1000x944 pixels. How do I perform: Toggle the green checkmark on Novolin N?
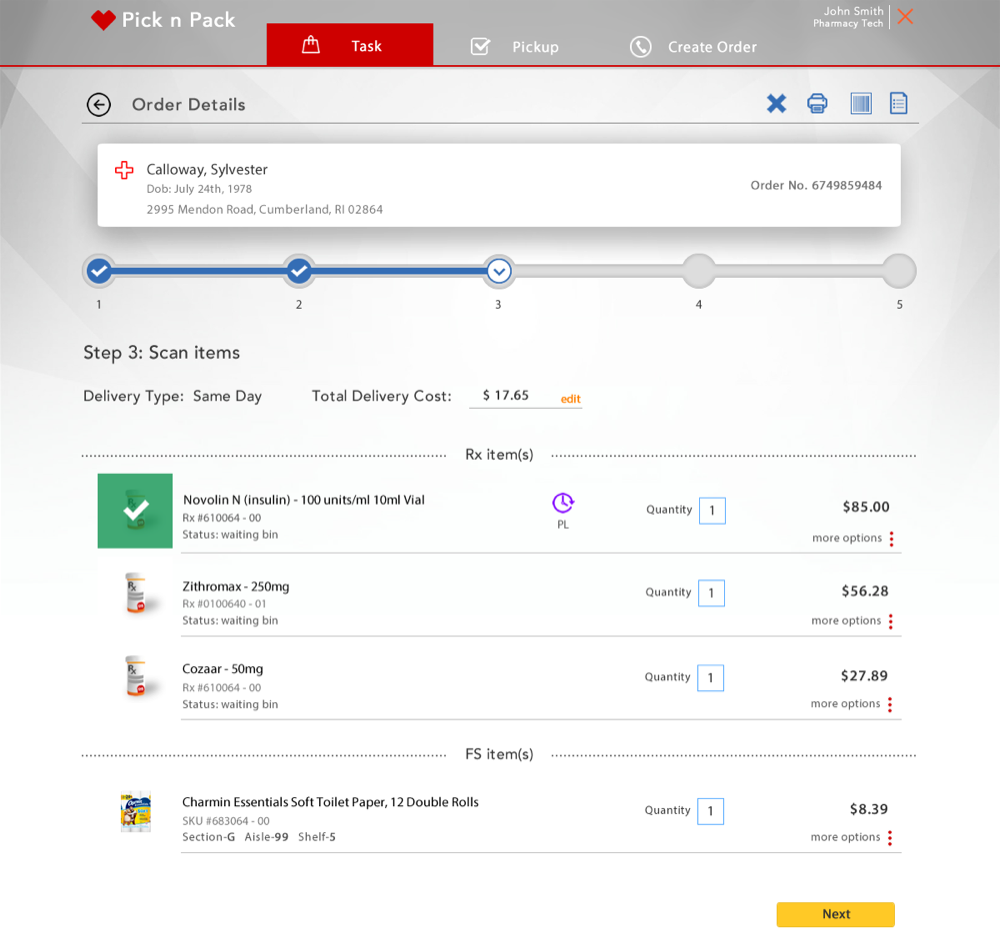135,510
